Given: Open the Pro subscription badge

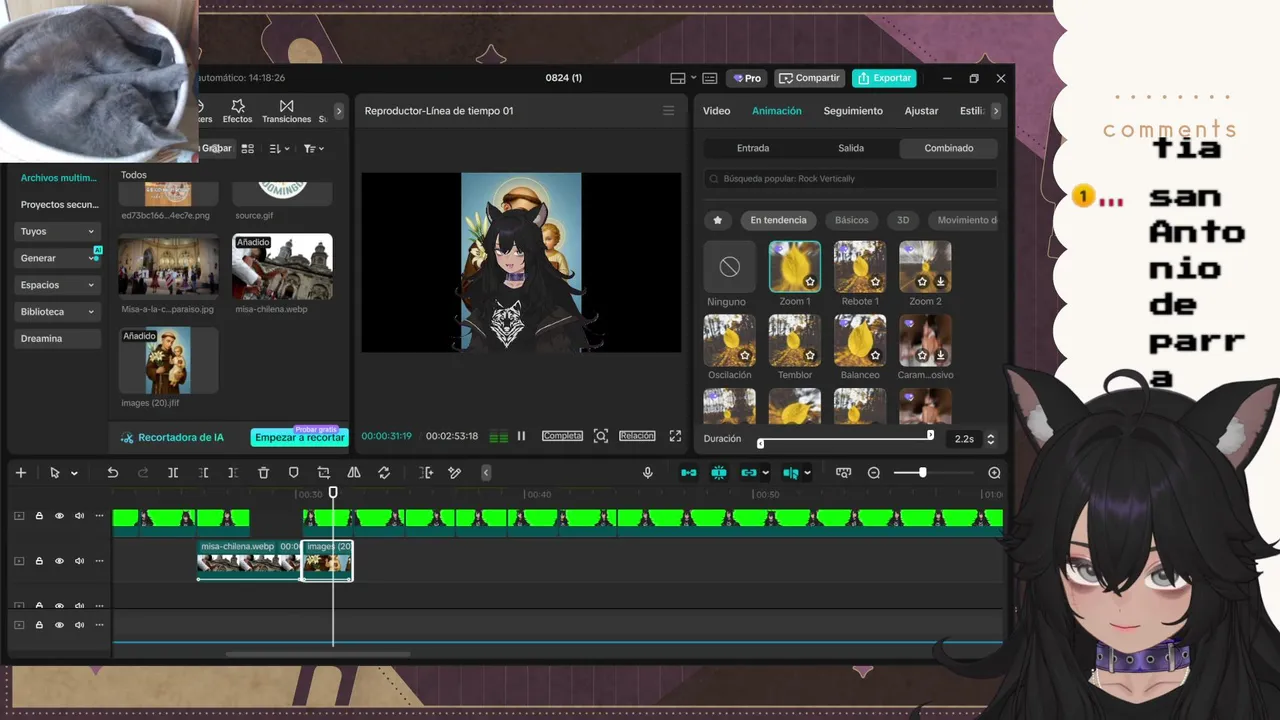Looking at the screenshot, I should 746,78.
